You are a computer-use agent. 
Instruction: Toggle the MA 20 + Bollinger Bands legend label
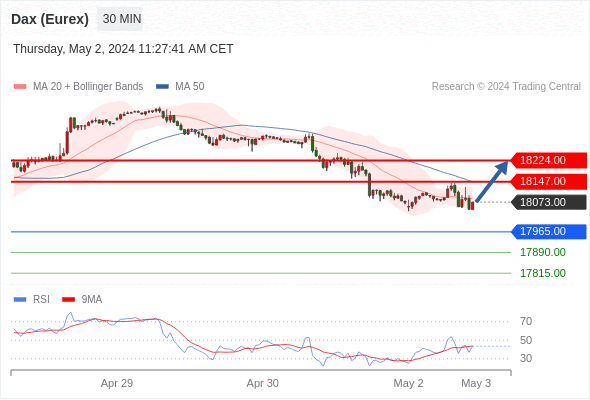pos(88,87)
